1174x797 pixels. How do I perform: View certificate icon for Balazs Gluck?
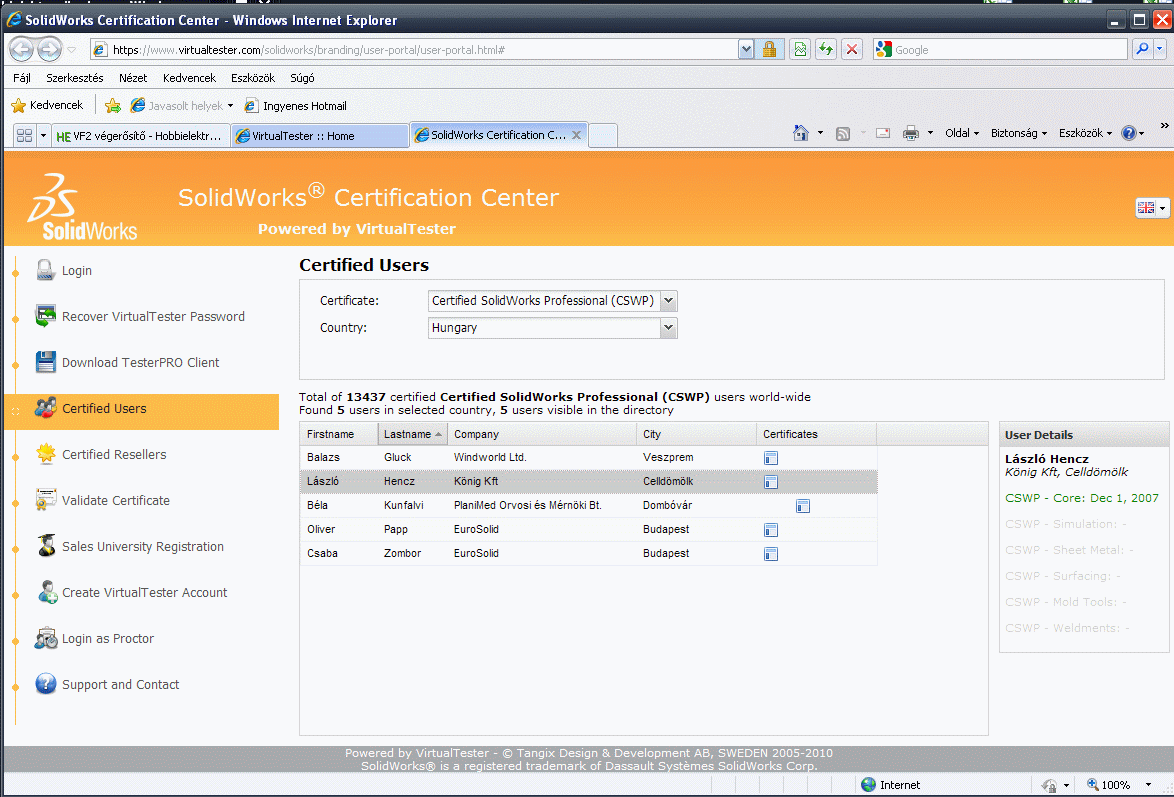(x=770, y=458)
